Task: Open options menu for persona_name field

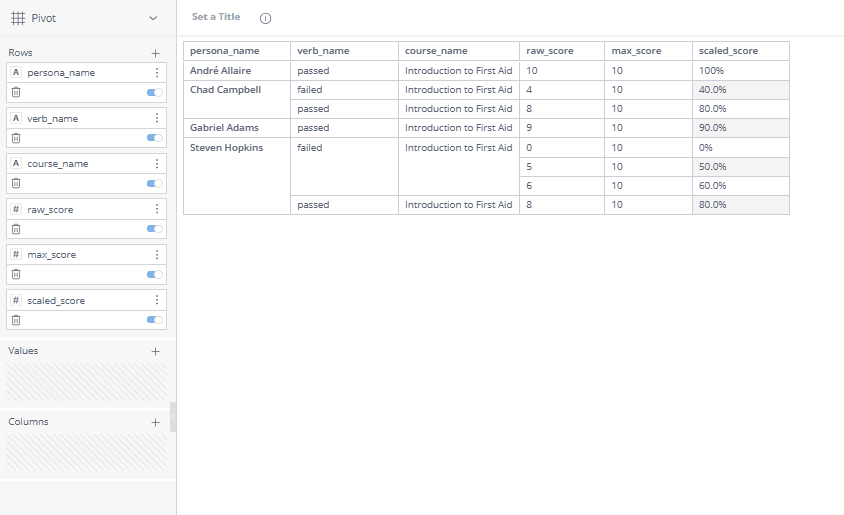Action: tap(157, 73)
